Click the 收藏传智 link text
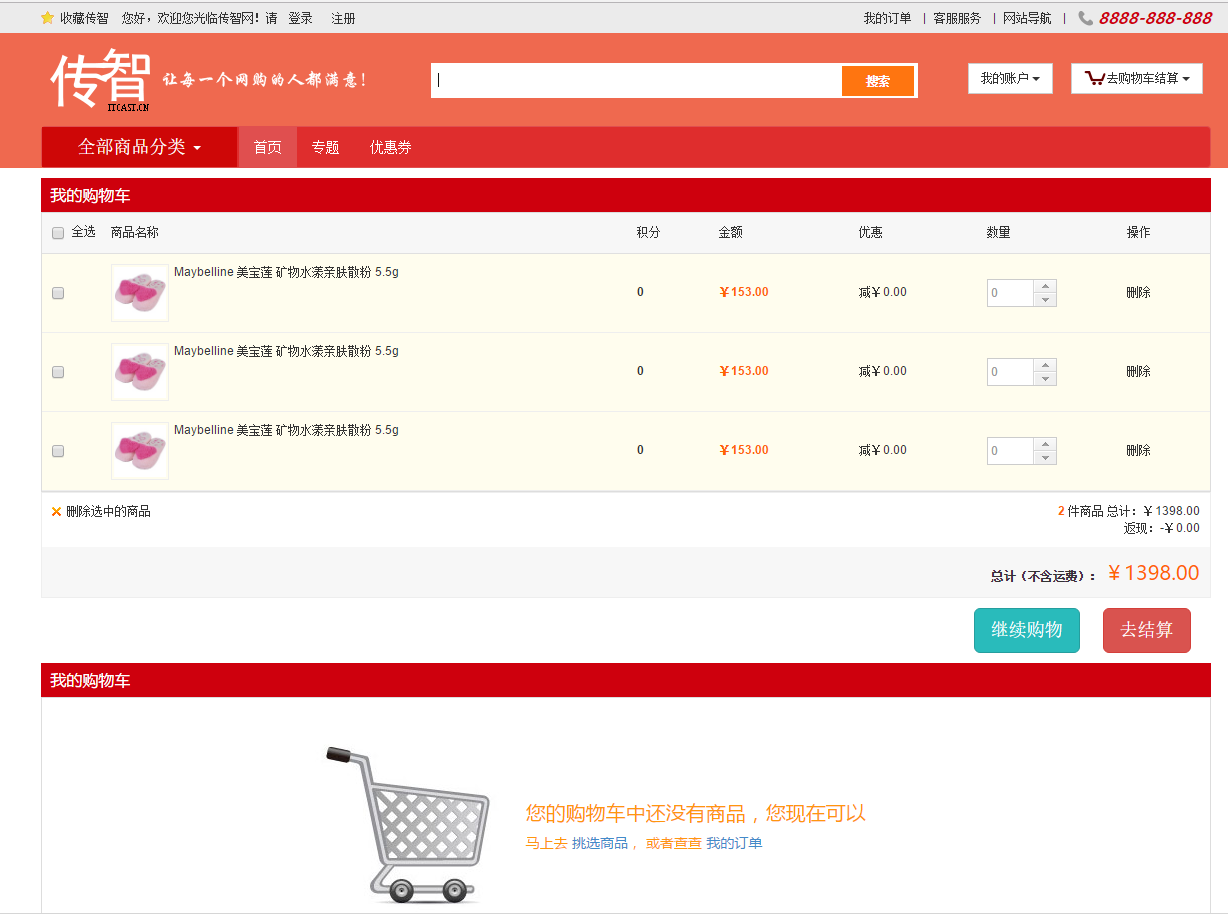 click(84, 18)
